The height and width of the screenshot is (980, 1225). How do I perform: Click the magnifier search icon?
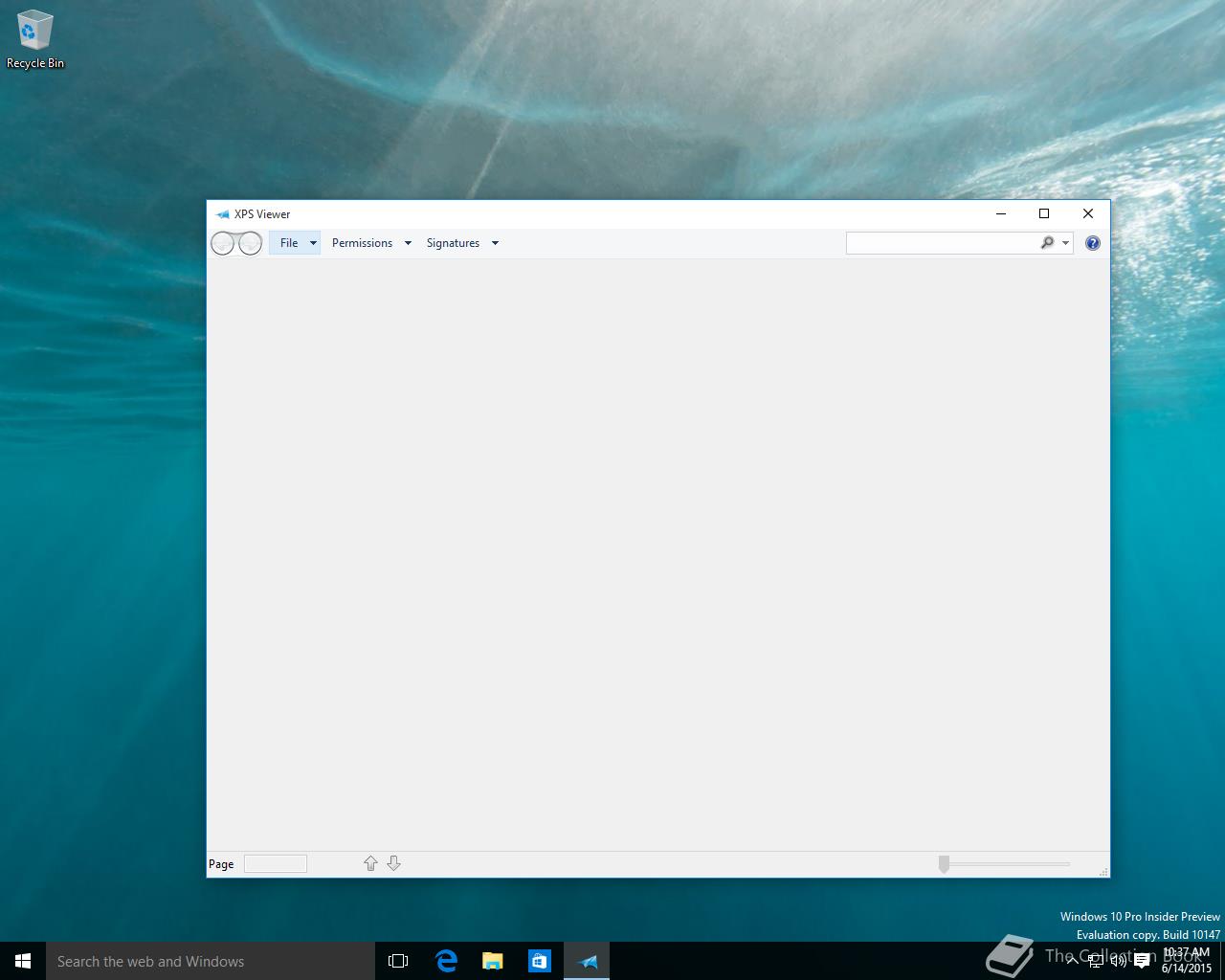tap(1047, 243)
